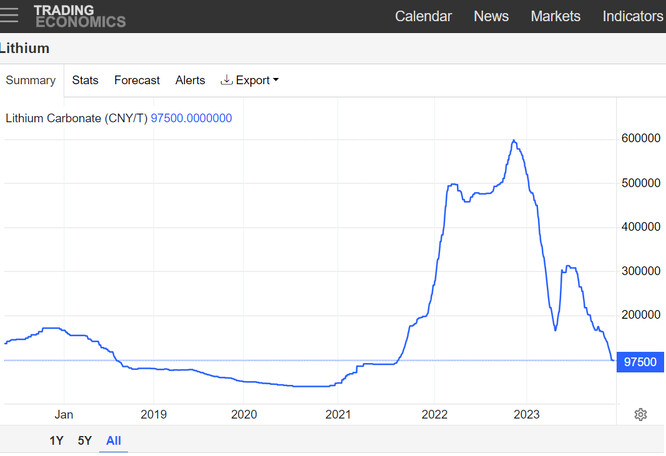This screenshot has height=456, width=666.
Task: Select the All time range
Action: point(113,441)
